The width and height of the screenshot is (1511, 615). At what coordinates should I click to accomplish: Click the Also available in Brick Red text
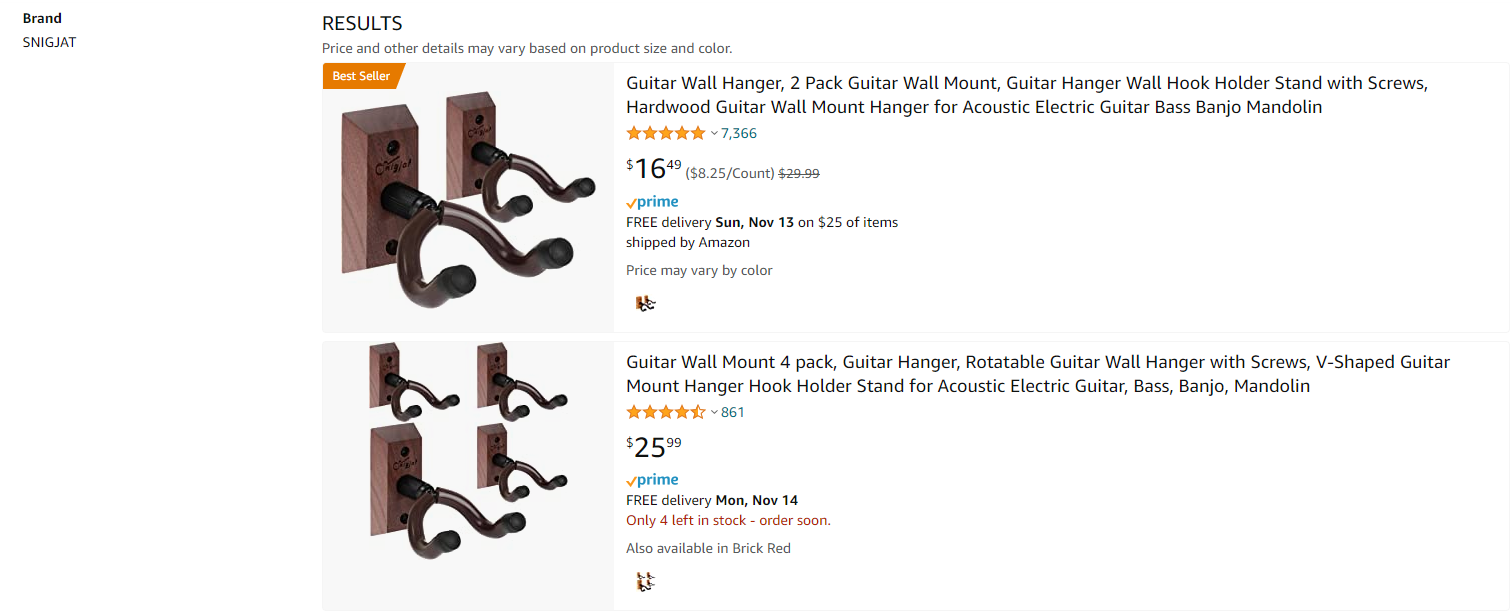708,548
